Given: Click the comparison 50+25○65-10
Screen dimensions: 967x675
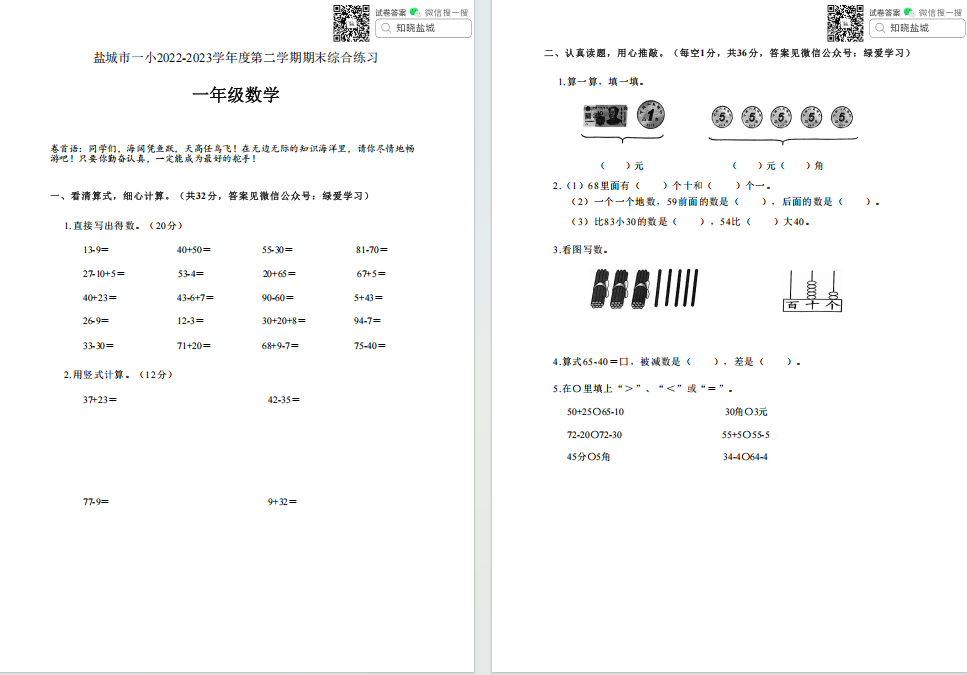Looking at the screenshot, I should point(595,412).
